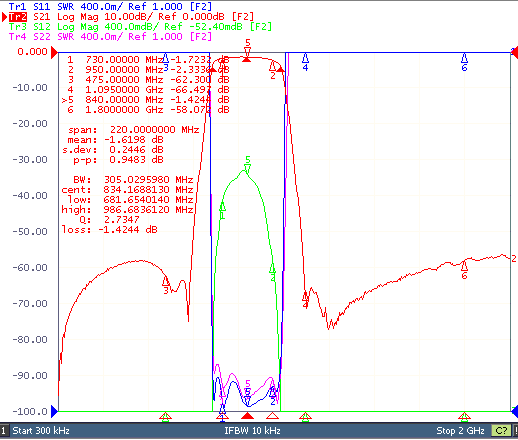
Task: Click the Stop 2 GHz field
Action: click(460, 431)
